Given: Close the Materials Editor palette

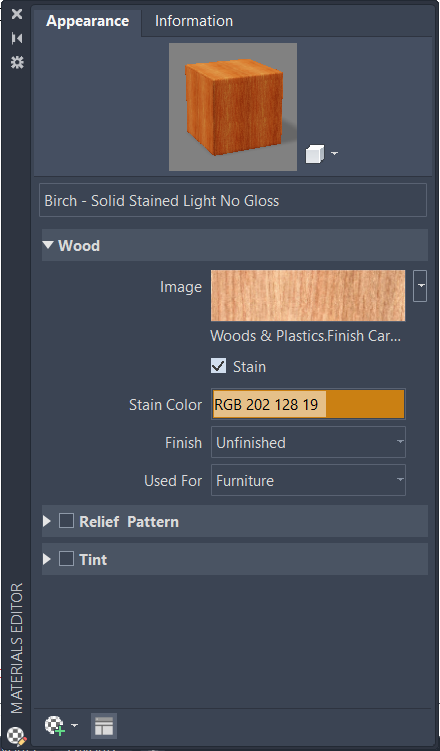Looking at the screenshot, I should coord(17,14).
